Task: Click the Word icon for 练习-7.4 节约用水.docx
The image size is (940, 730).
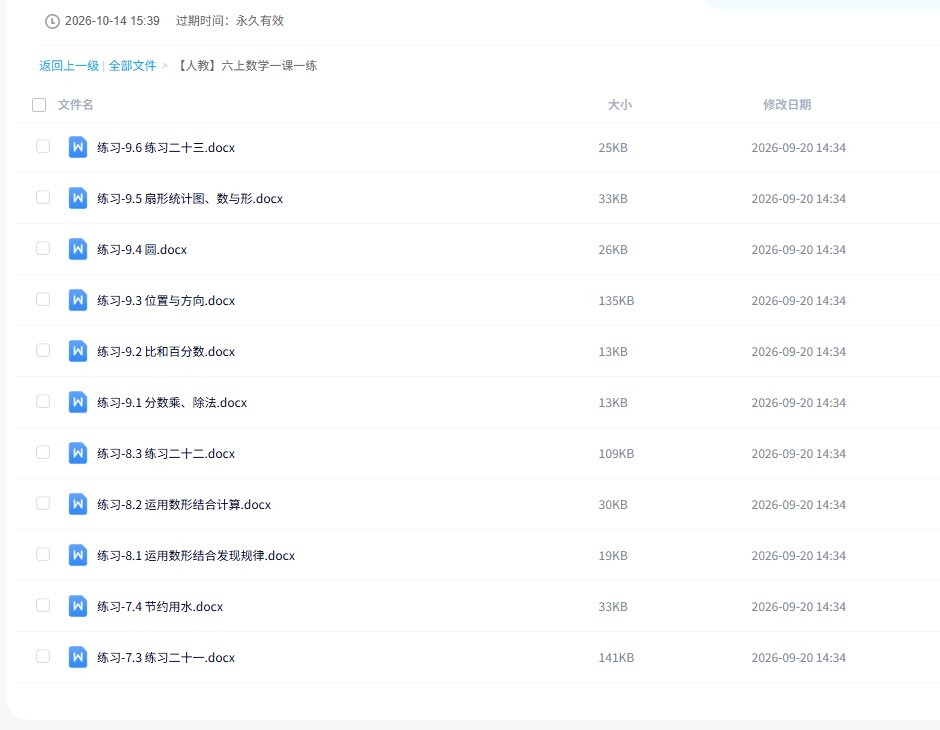Action: pyautogui.click(x=78, y=605)
